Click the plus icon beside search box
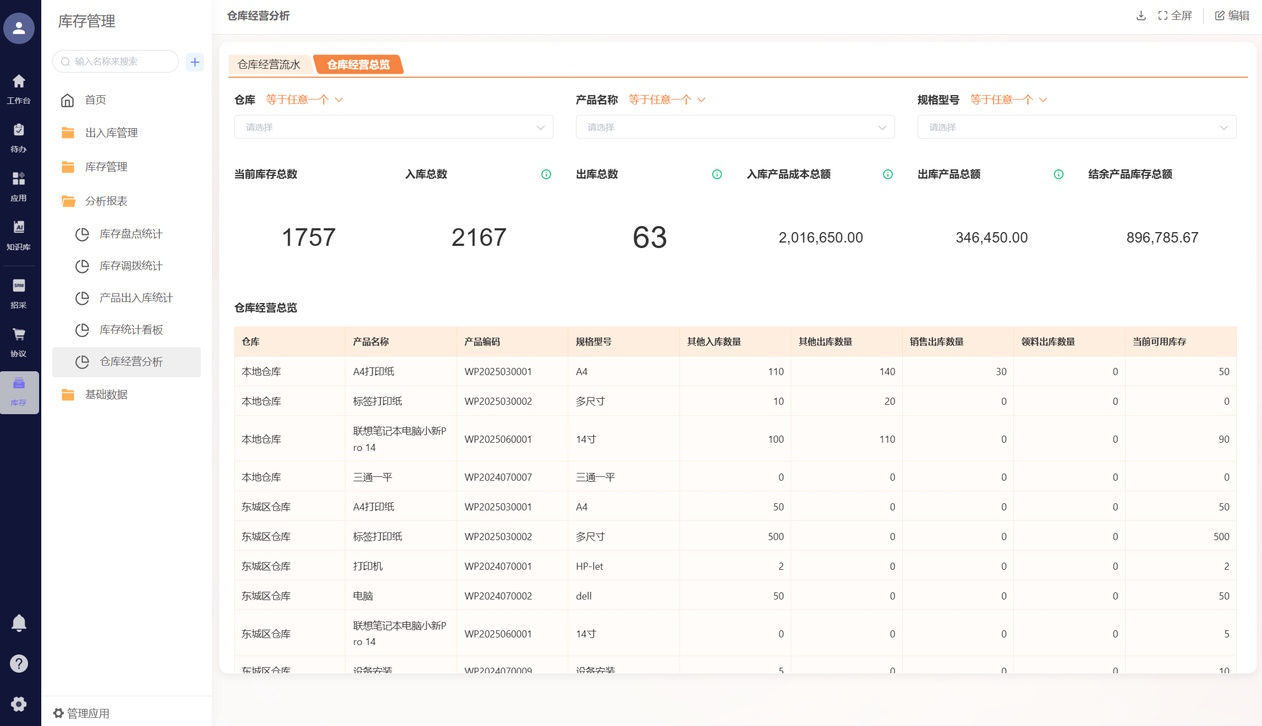Screen dimensions: 1262x726 point(195,62)
